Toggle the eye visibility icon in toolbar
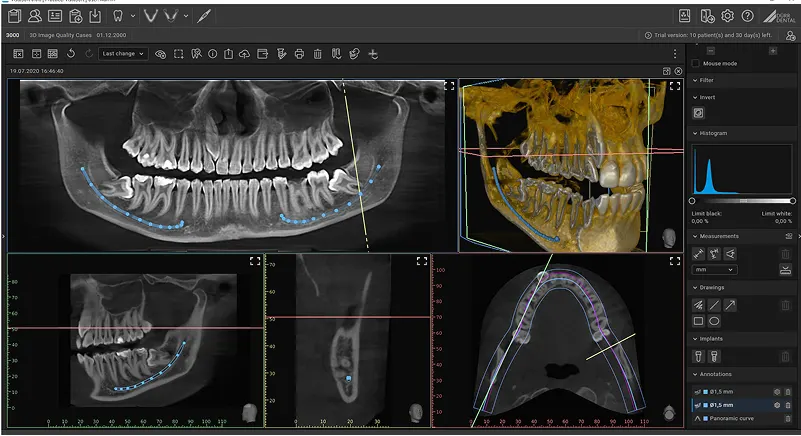This screenshot has height=436, width=801. [x=160, y=54]
